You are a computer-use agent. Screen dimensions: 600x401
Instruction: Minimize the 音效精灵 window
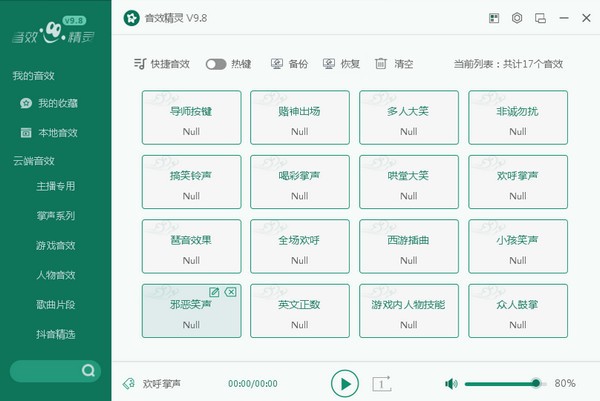(x=564, y=18)
